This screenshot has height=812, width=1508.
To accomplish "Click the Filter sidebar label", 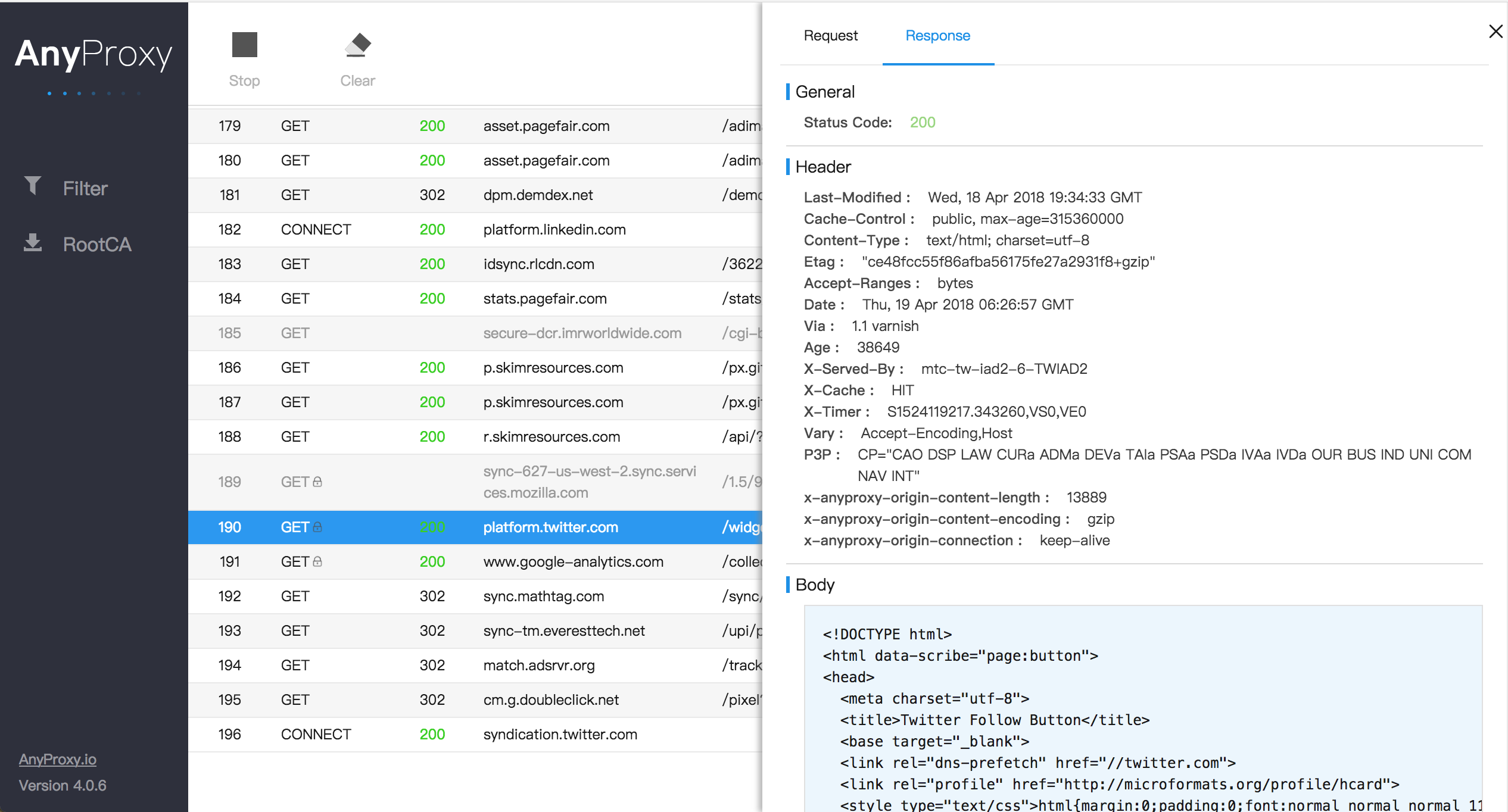I will click(x=85, y=189).
